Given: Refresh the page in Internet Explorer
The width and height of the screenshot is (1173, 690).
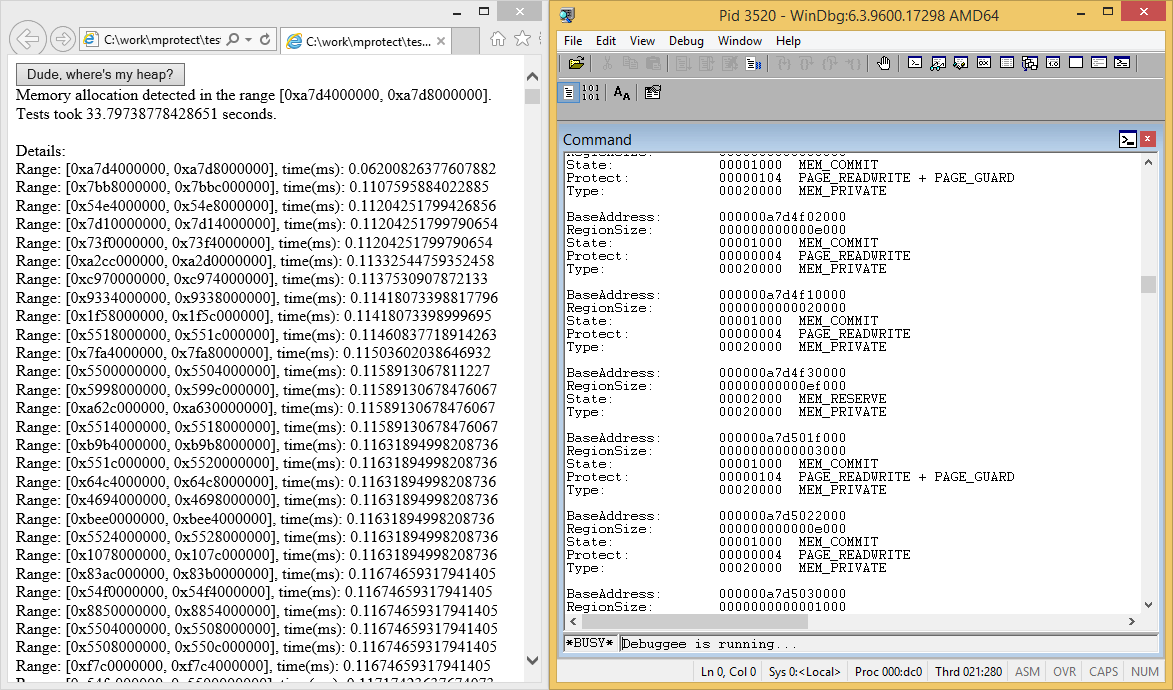Looking at the screenshot, I should click(265, 39).
